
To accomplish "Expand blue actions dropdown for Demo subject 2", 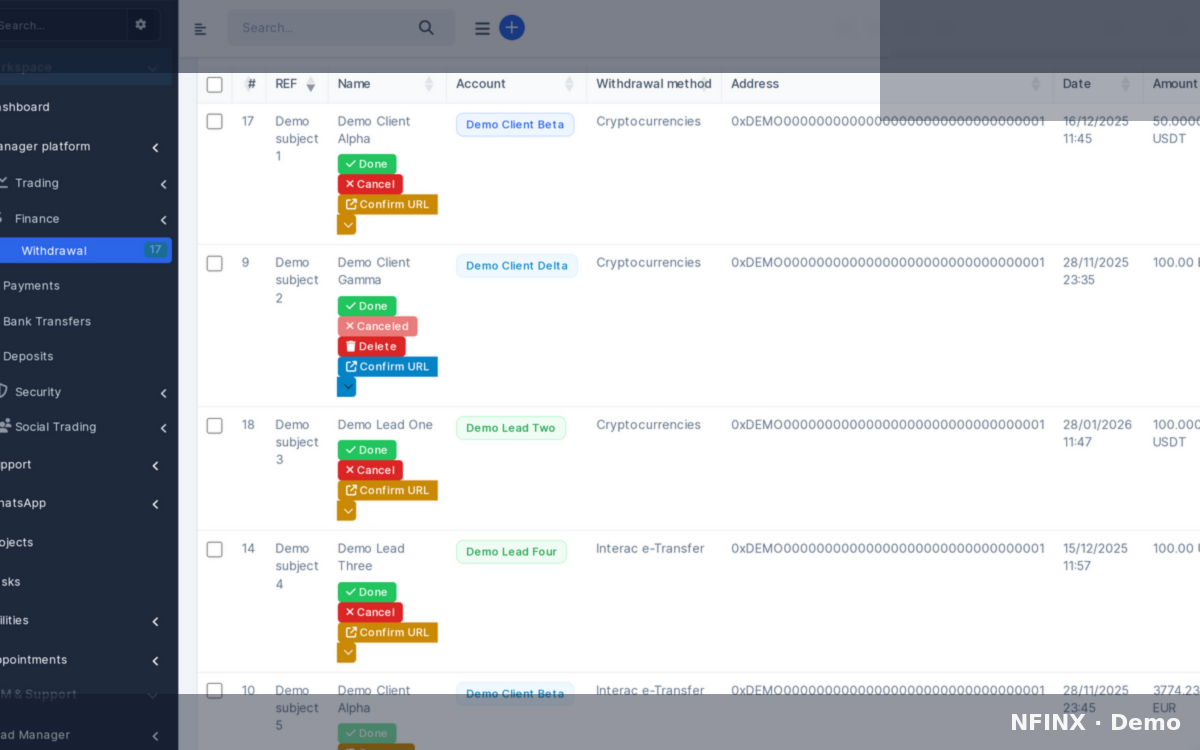I will point(347,387).
